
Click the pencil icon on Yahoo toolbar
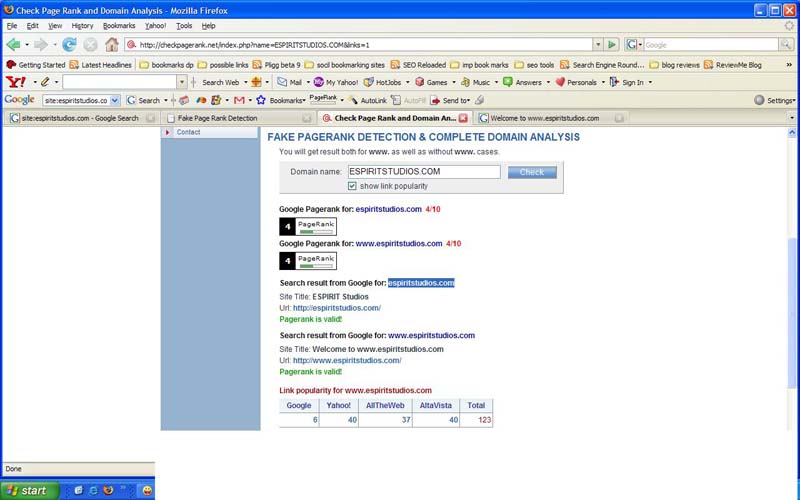[45, 82]
